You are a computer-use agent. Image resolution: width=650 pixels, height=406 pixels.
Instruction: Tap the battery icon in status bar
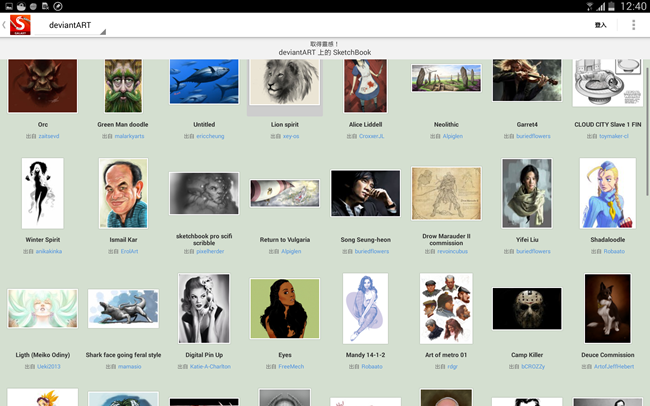click(611, 6)
